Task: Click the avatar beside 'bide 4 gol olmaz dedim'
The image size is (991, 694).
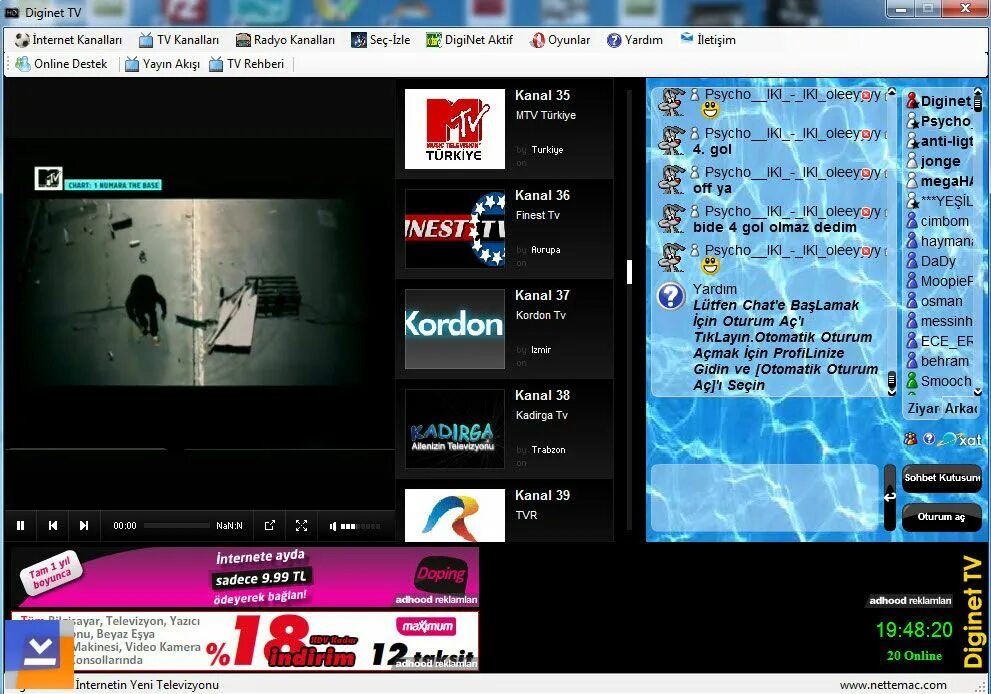Action: point(671,219)
